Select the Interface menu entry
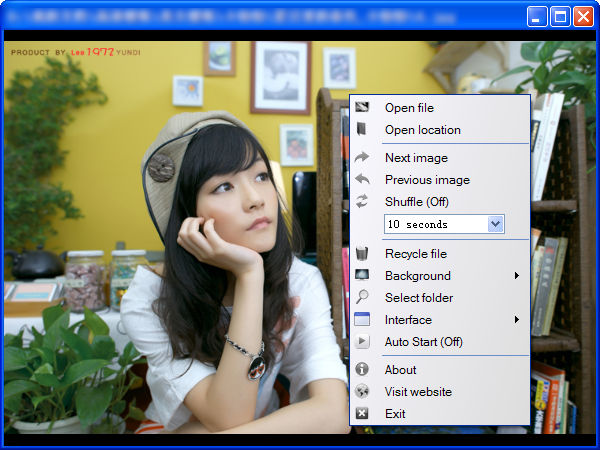Screen dimensions: 600x450 [408, 320]
